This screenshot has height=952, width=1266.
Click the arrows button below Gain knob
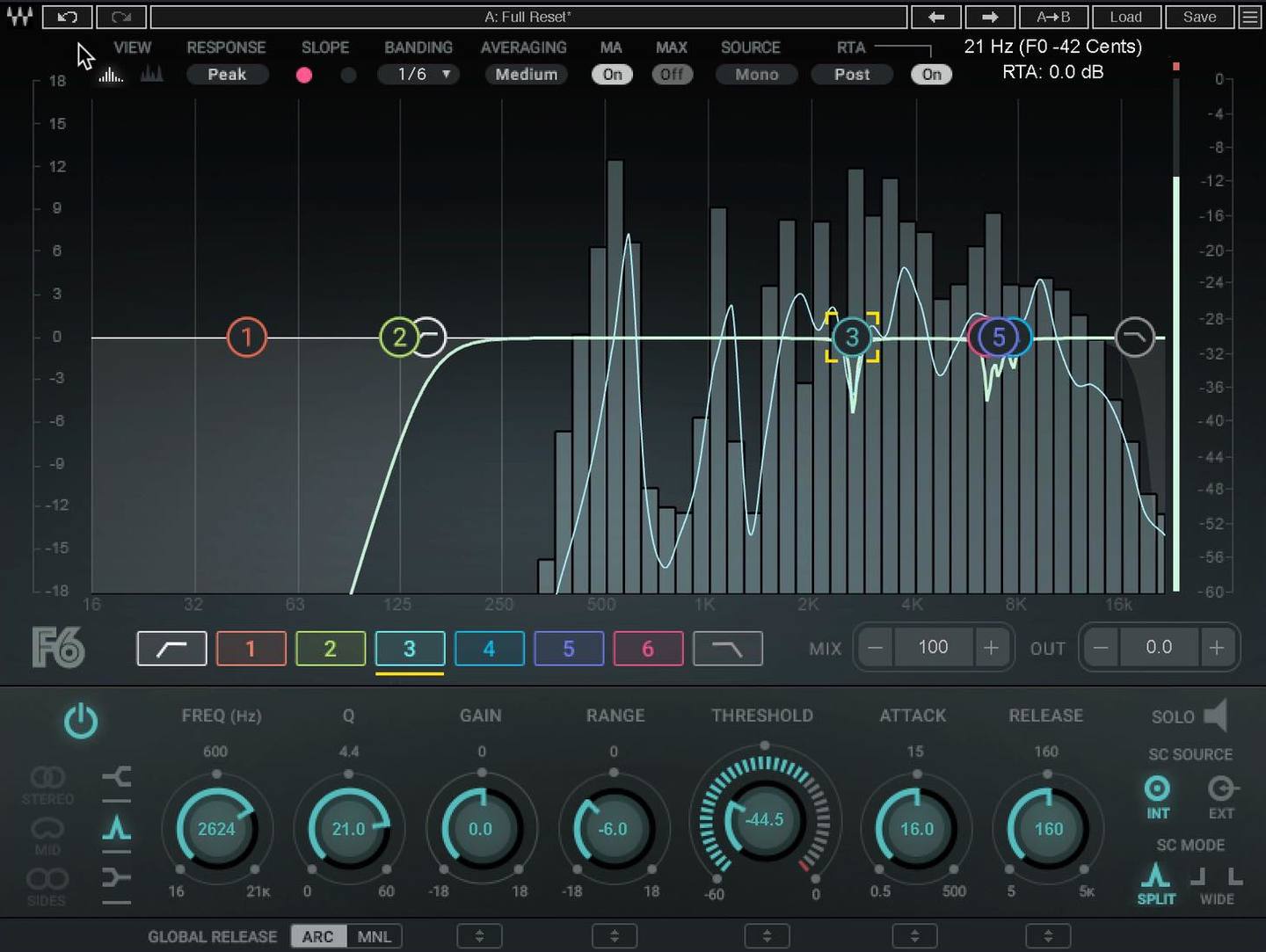[480, 936]
